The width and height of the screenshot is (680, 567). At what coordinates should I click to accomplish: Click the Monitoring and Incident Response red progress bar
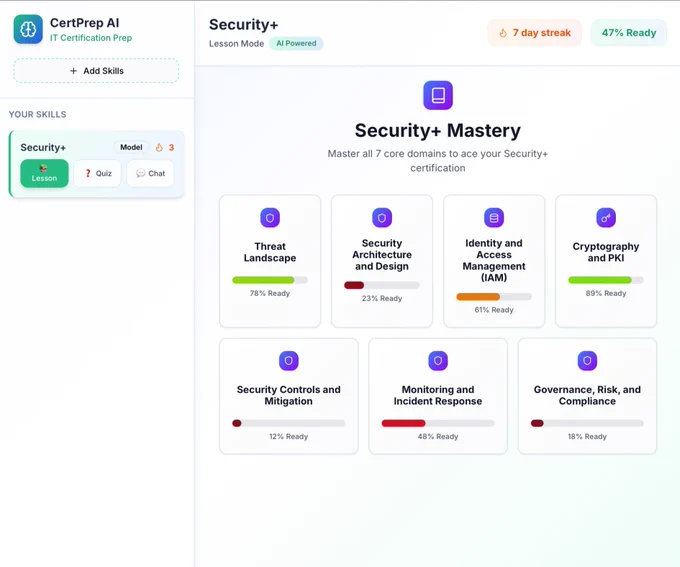click(x=438, y=423)
